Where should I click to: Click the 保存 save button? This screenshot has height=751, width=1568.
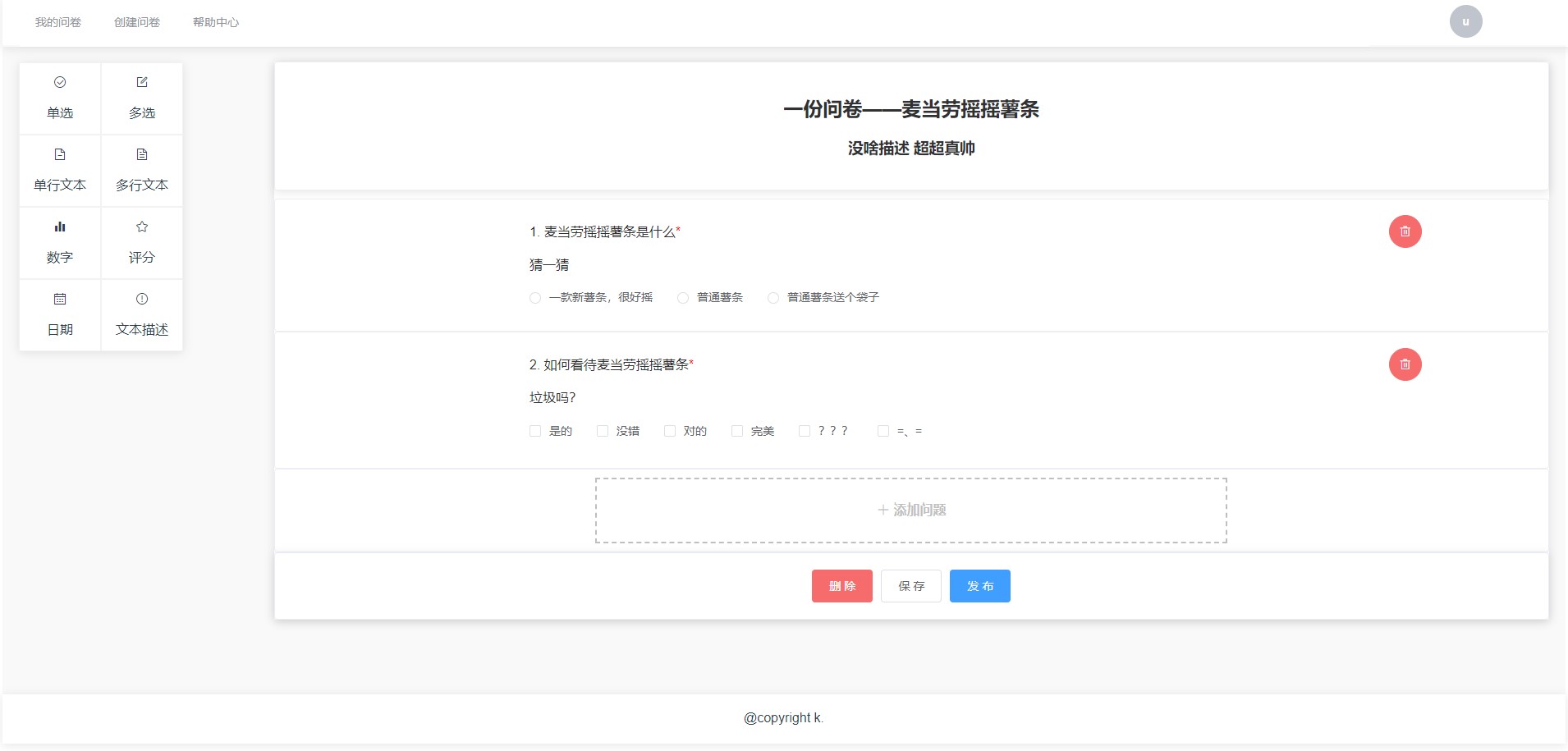[x=911, y=586]
